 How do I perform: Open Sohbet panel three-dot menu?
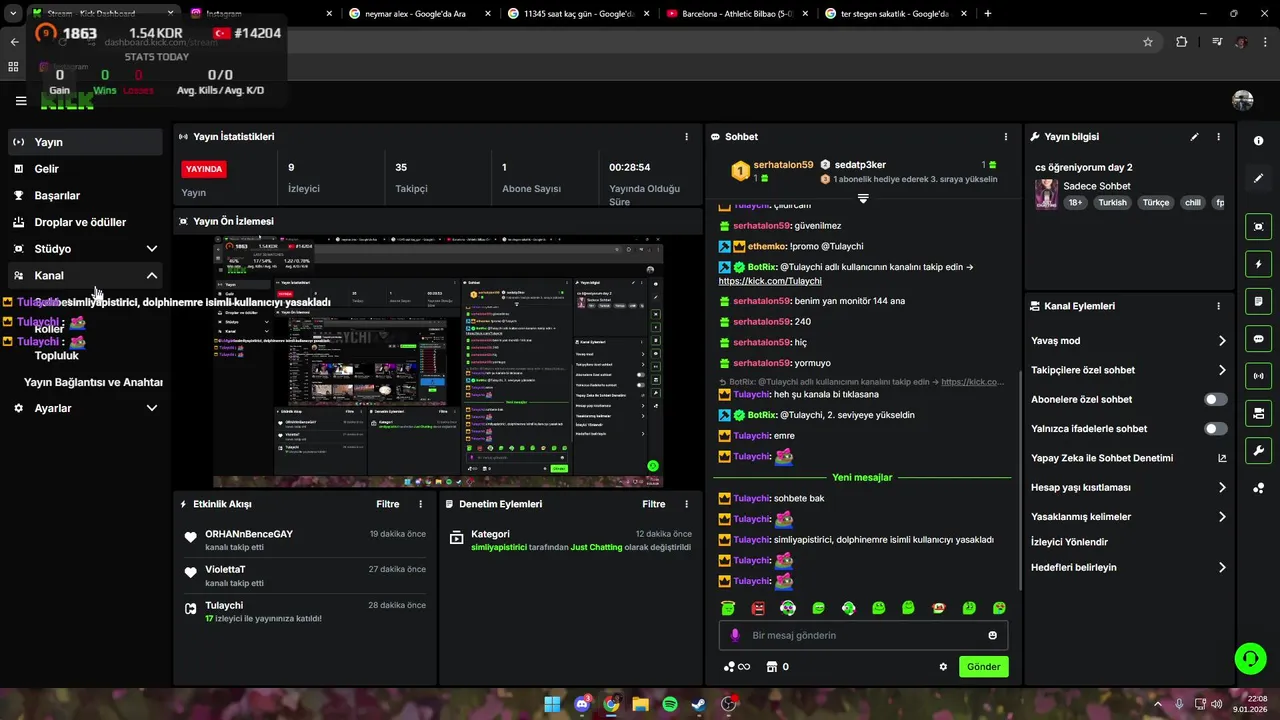coord(1006,137)
